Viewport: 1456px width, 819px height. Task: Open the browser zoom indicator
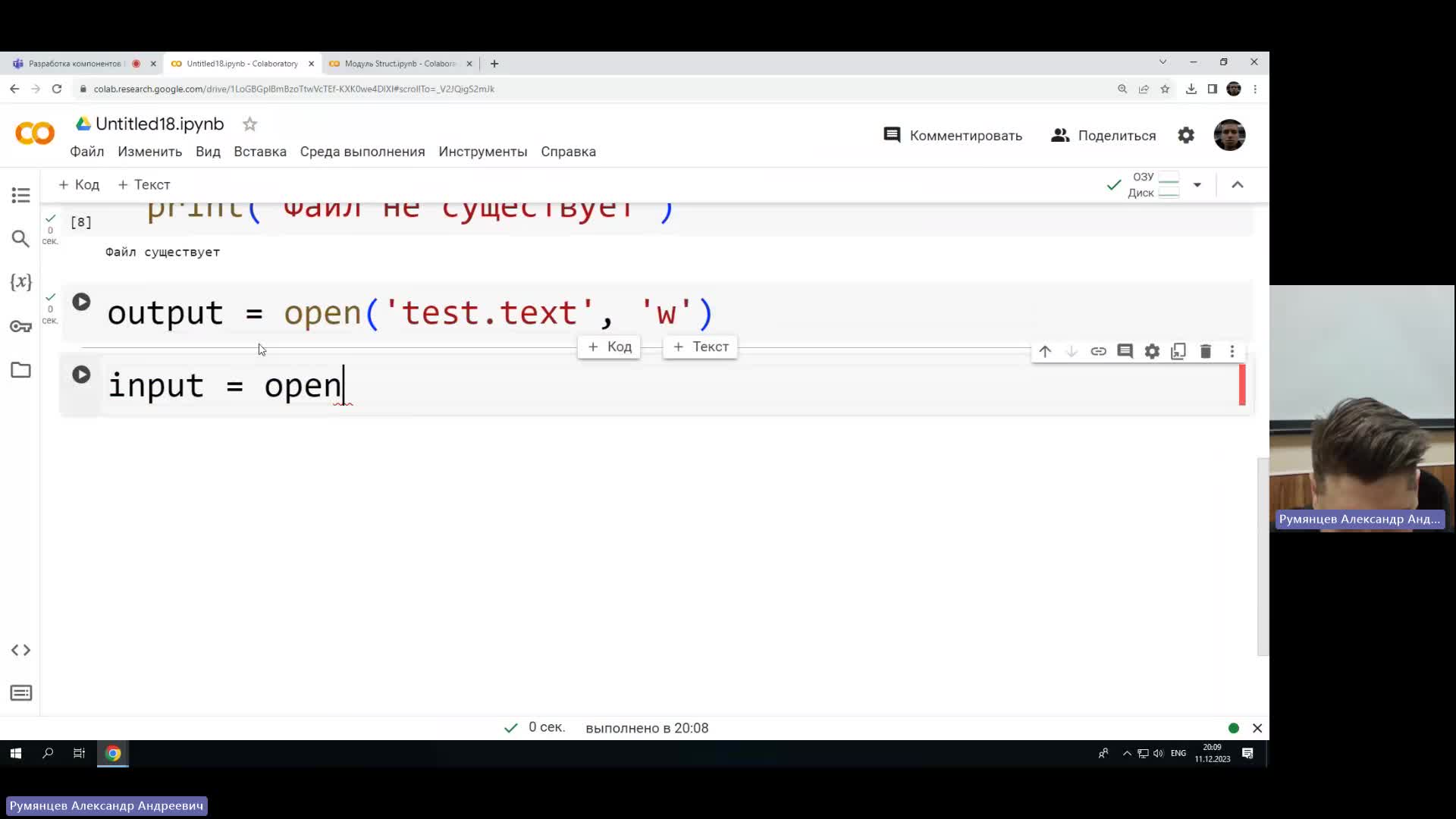[1122, 89]
